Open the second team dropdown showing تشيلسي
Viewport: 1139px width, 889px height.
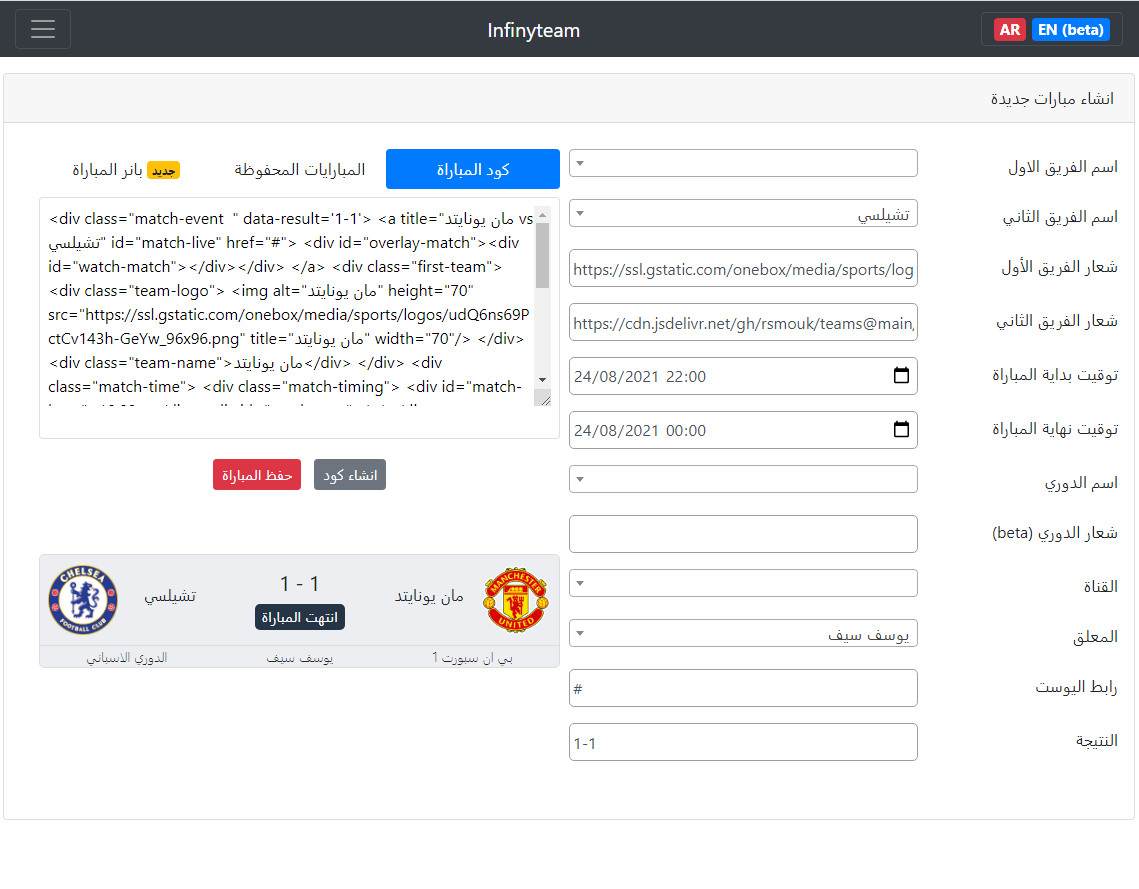click(743, 213)
